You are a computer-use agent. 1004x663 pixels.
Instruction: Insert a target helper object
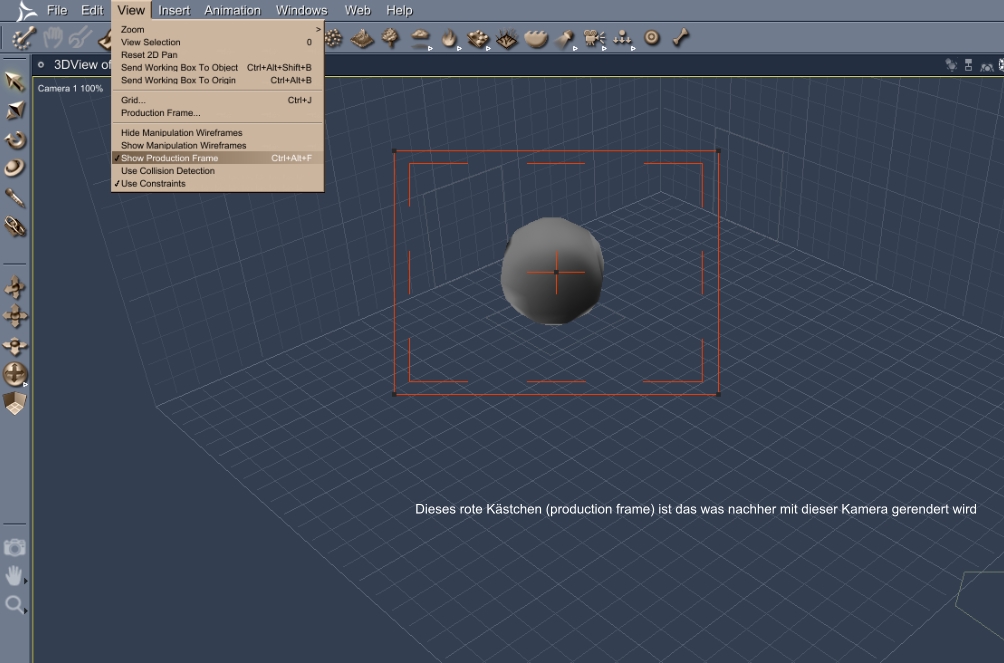click(x=651, y=38)
